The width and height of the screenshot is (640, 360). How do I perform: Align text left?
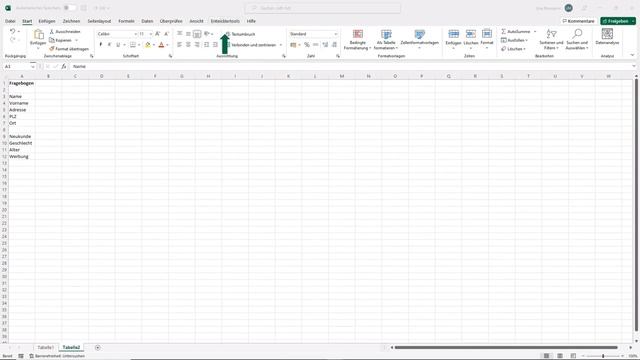(x=180, y=44)
